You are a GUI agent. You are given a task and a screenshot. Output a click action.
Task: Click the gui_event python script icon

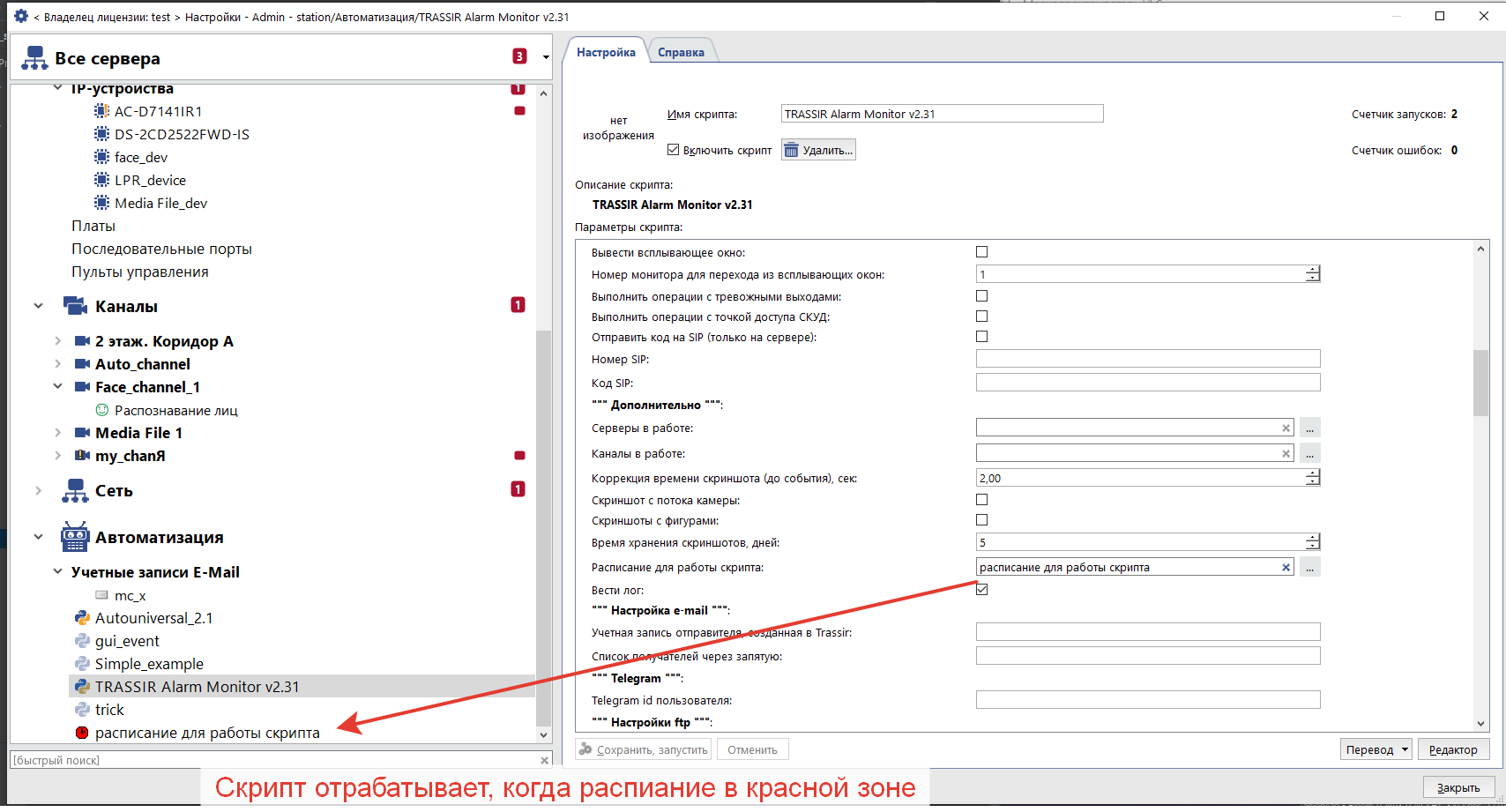(82, 641)
